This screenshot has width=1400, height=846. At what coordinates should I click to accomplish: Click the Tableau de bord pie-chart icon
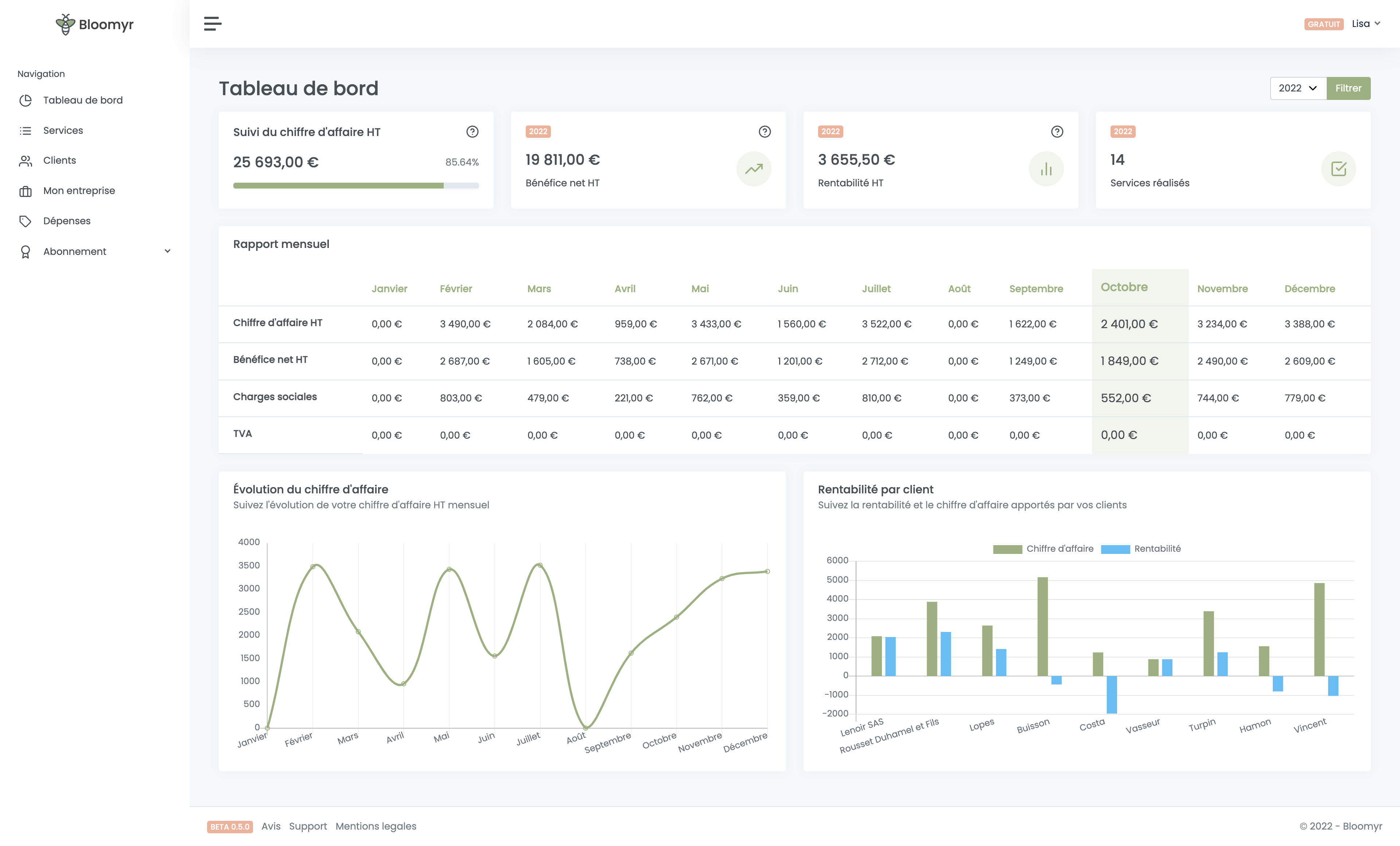pos(26,101)
